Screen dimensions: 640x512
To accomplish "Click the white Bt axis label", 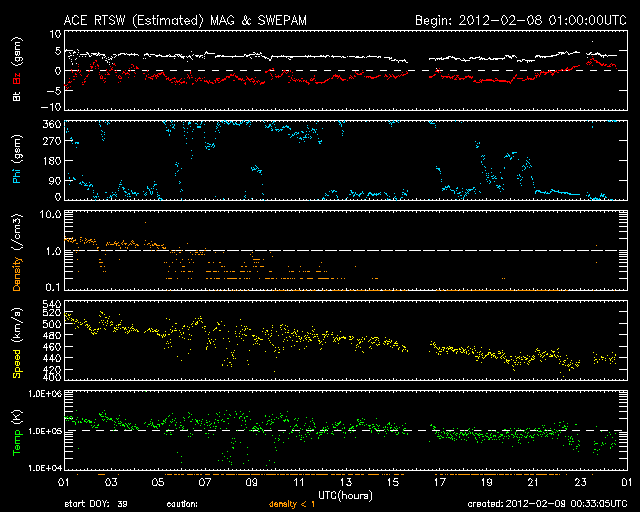I will (16, 97).
